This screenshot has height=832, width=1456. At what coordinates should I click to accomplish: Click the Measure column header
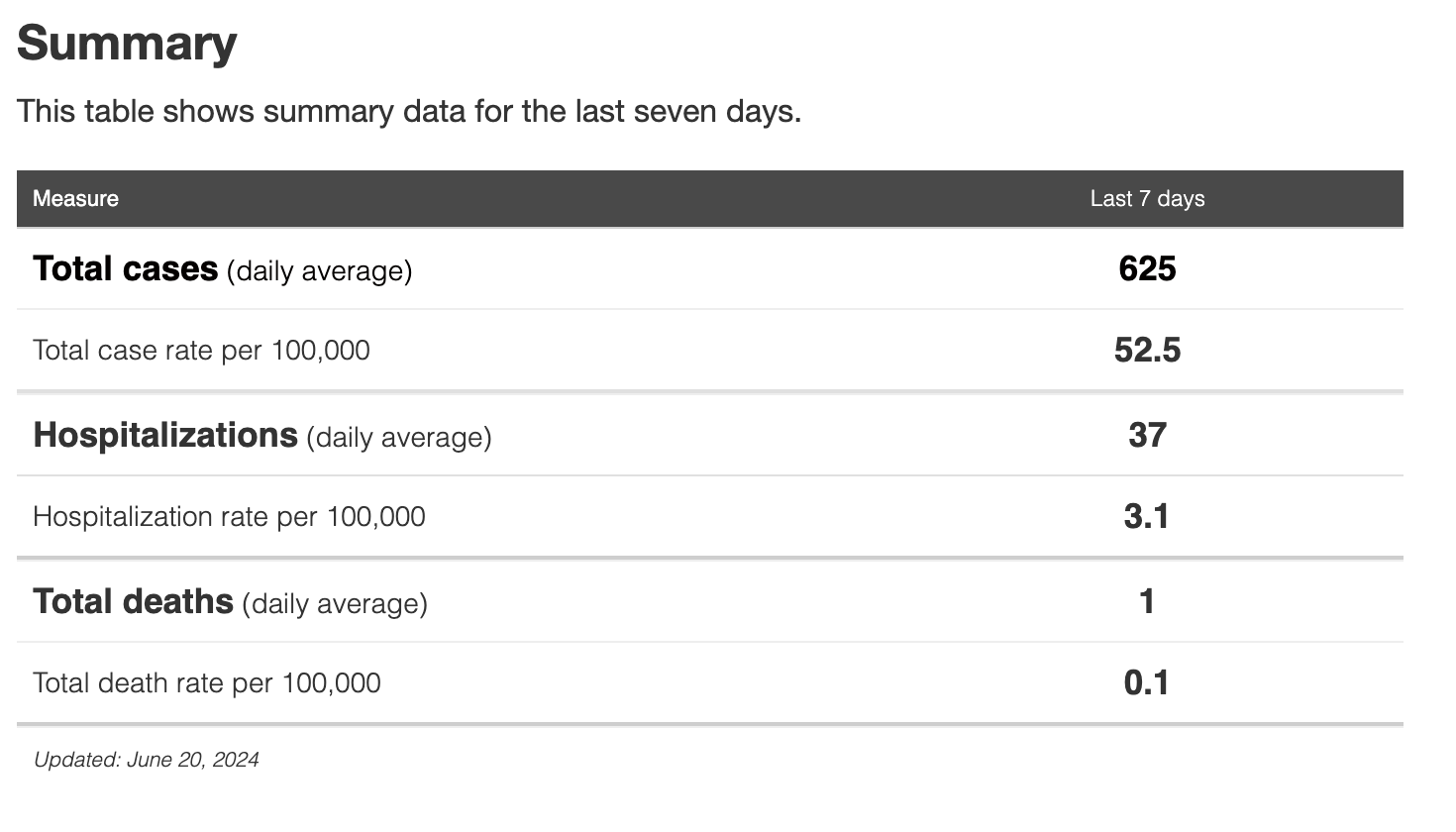coord(75,198)
